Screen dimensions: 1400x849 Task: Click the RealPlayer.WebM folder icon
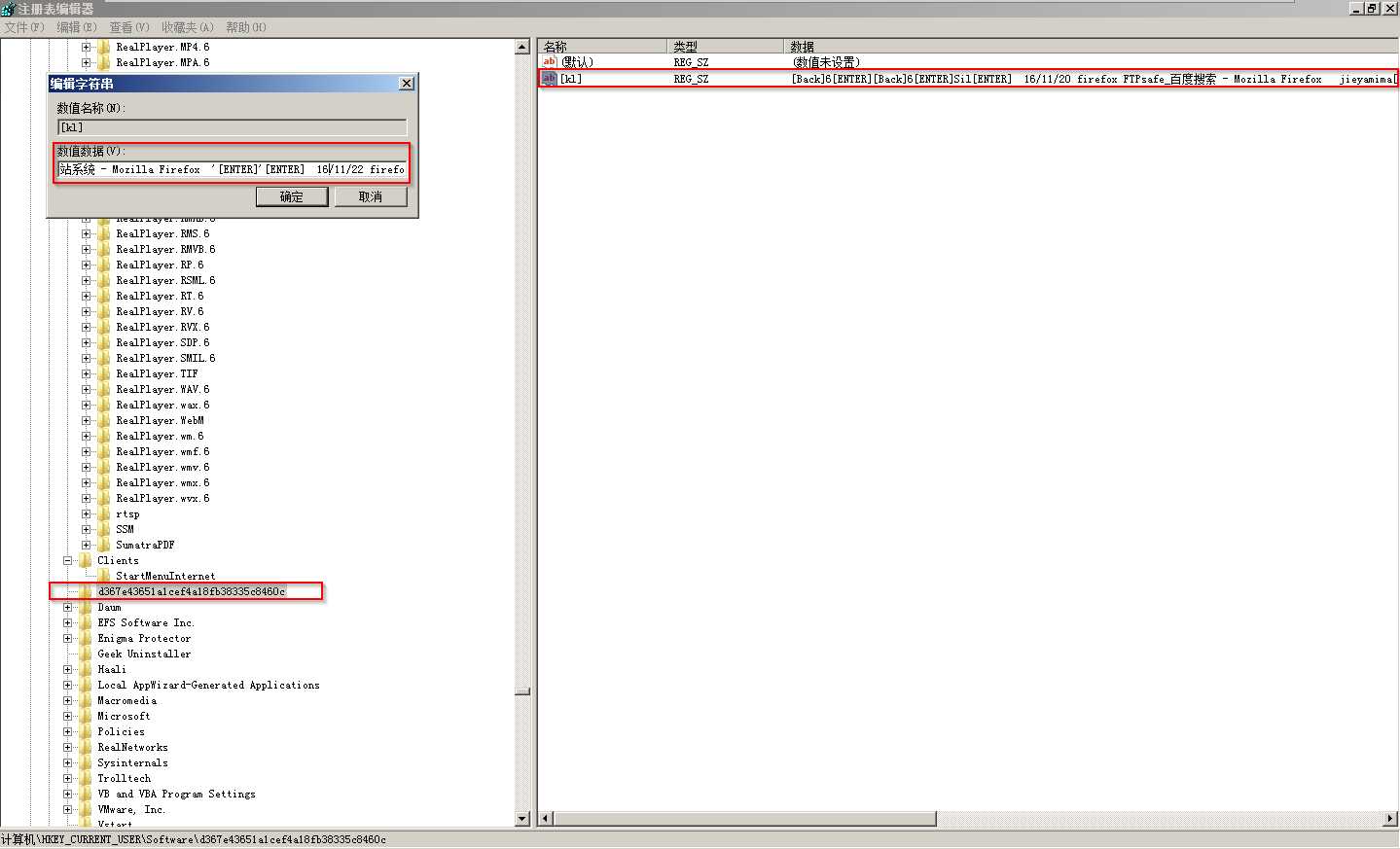coord(104,420)
